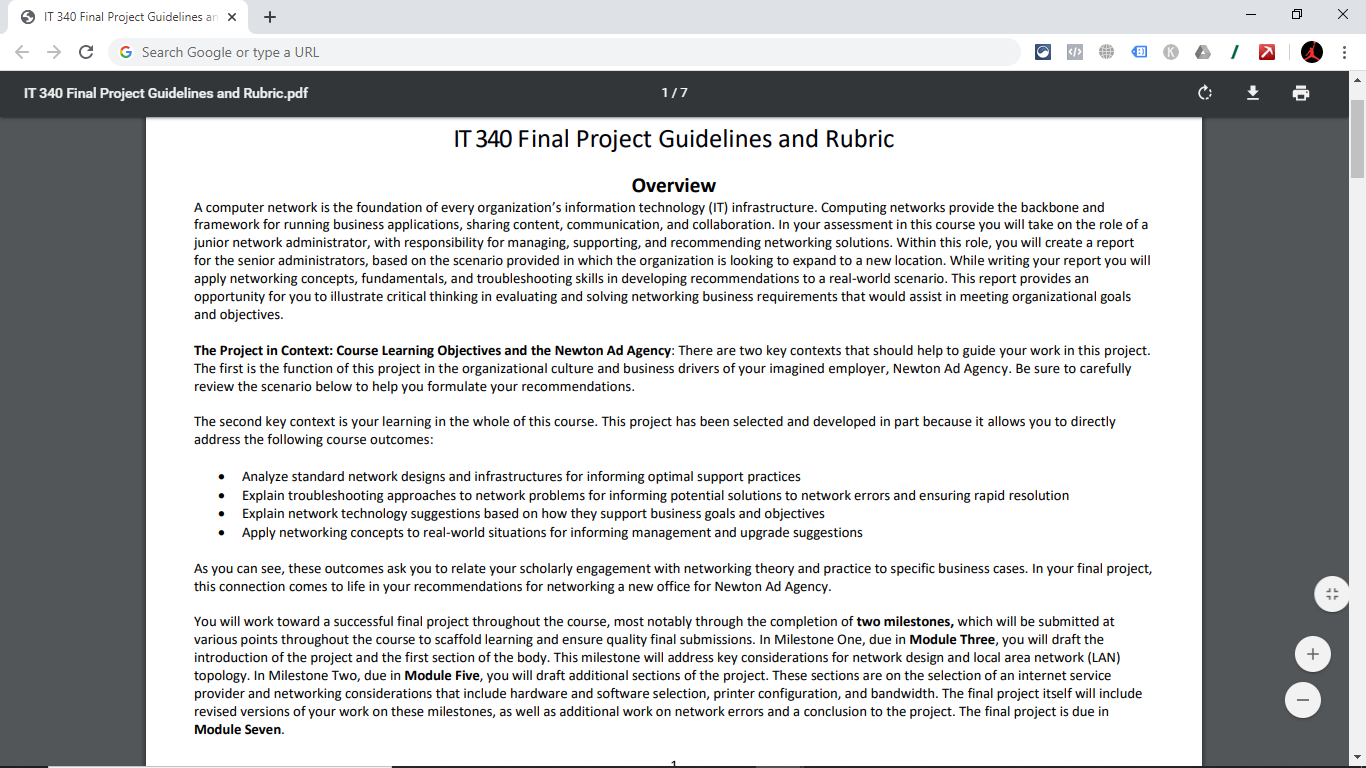Click the 'Explain troubleshooting approaches' bullet
The image size is (1366, 768).
point(655,495)
